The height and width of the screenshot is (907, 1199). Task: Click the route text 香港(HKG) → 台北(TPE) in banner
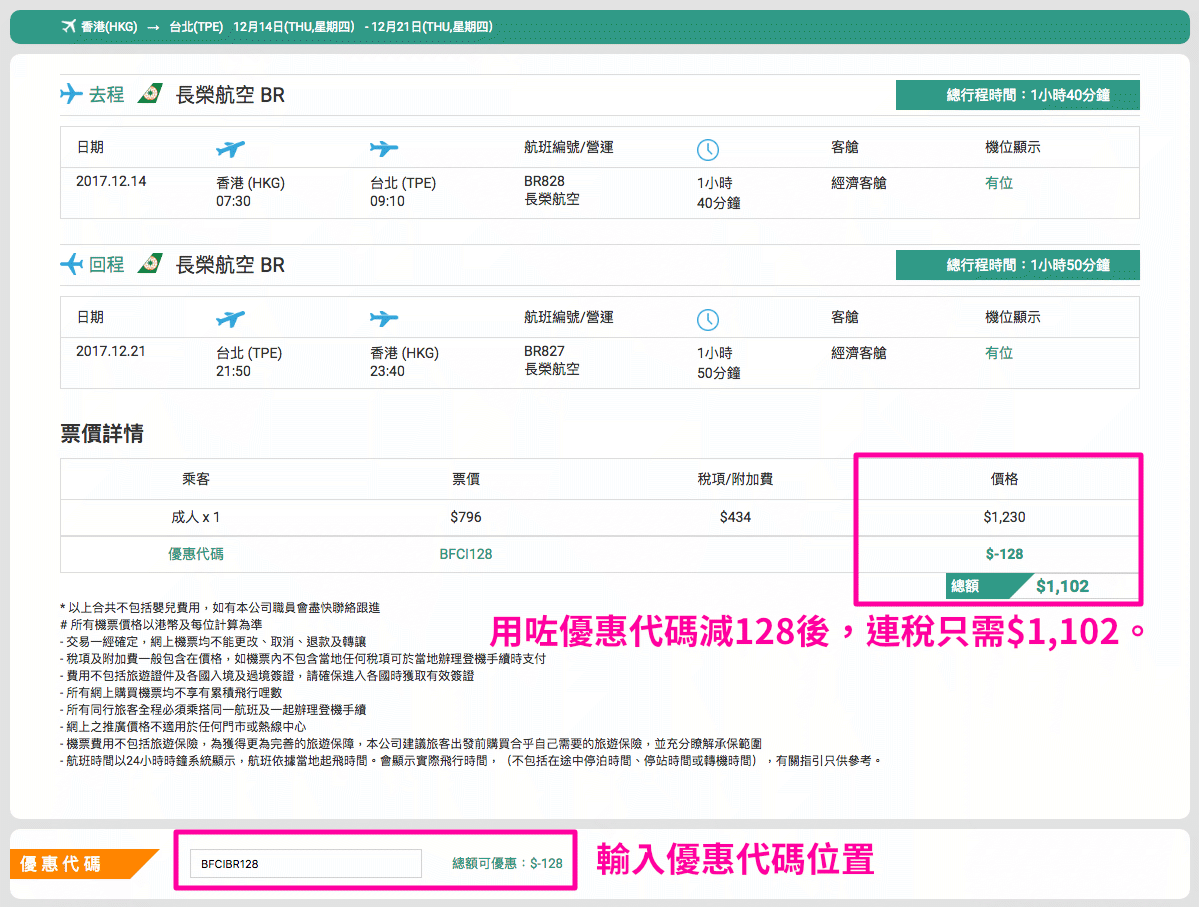(x=152, y=27)
